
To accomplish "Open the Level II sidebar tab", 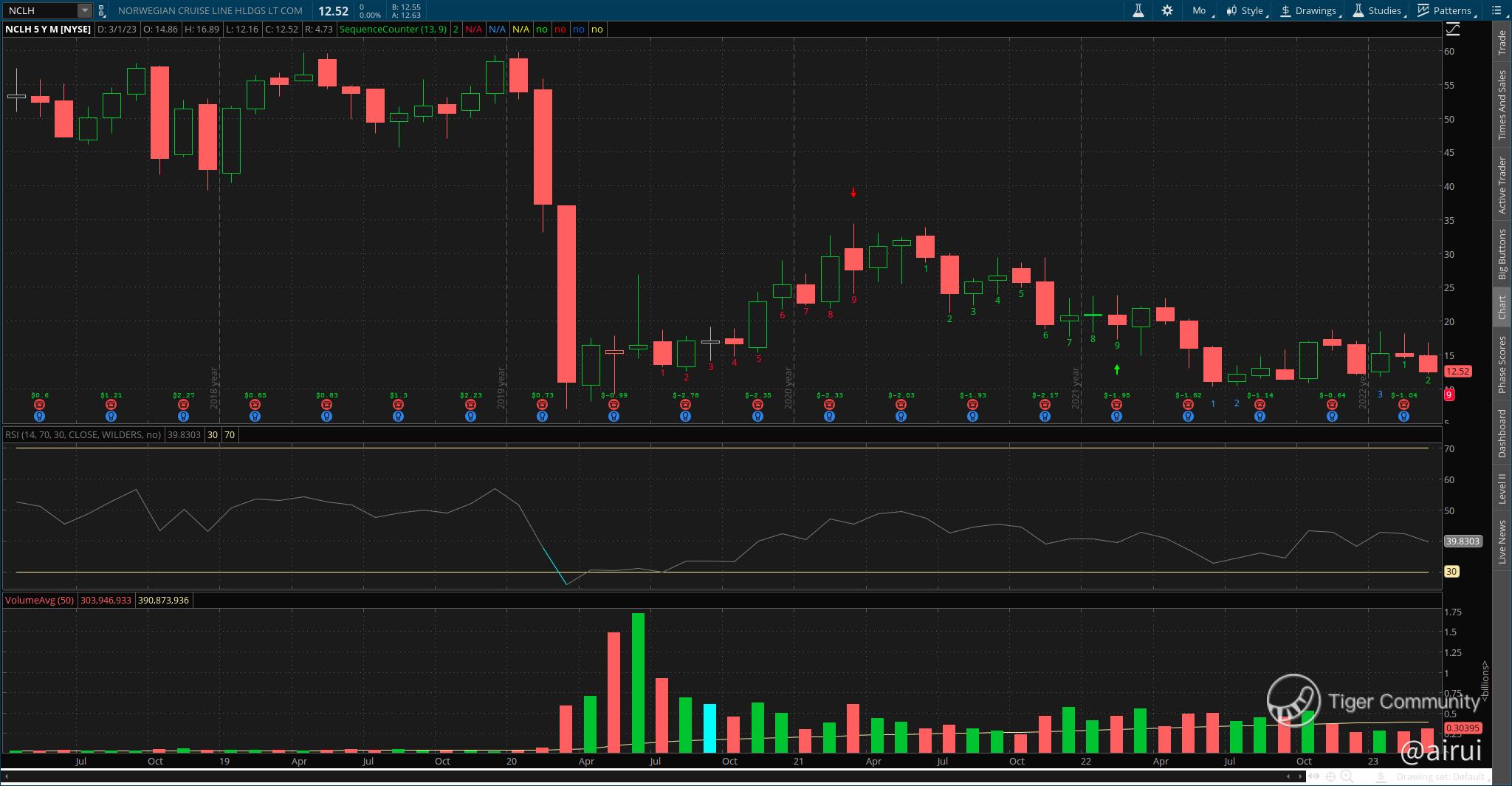I will click(1502, 489).
